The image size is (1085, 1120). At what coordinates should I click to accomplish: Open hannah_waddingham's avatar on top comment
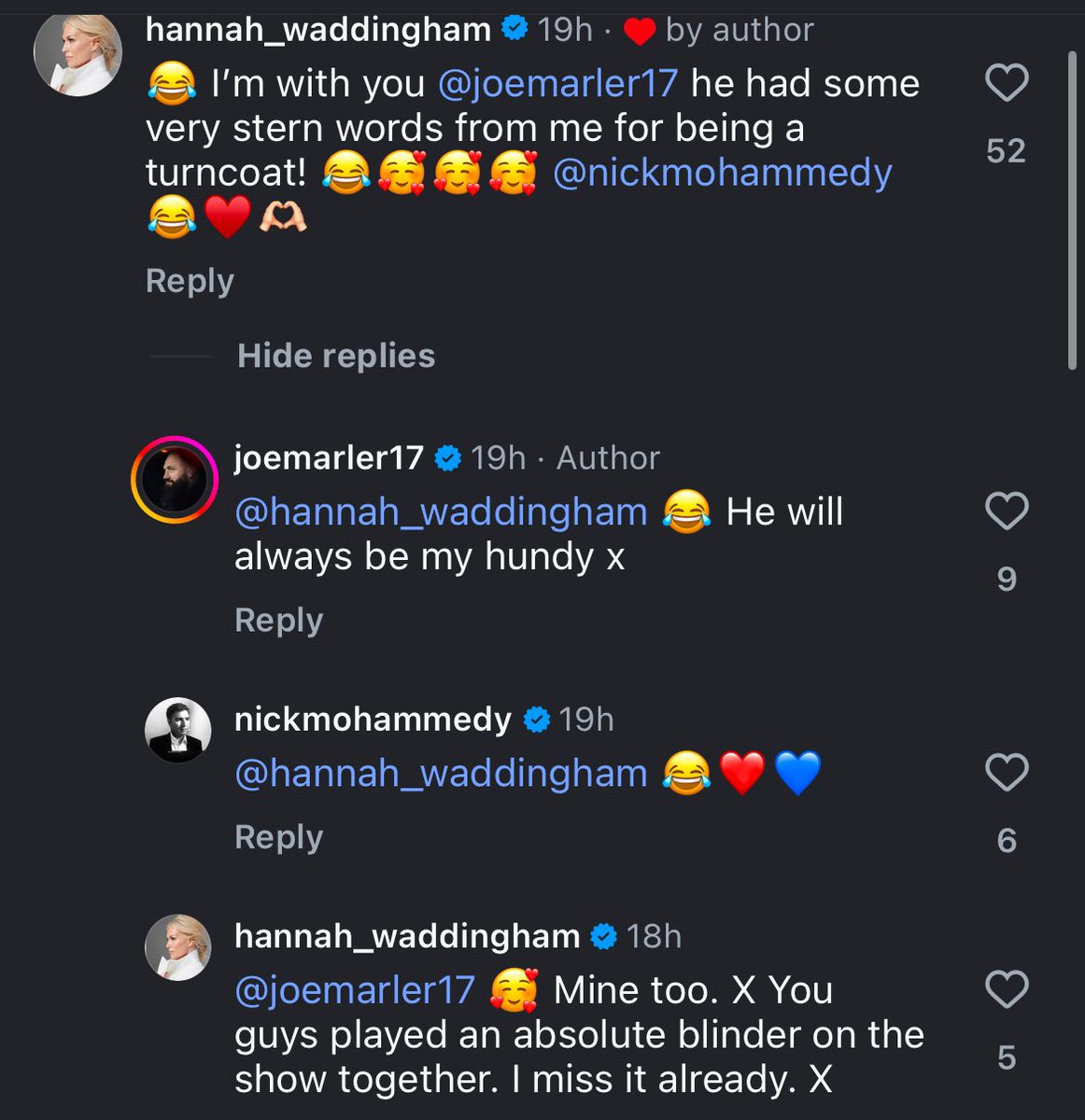pos(78,55)
